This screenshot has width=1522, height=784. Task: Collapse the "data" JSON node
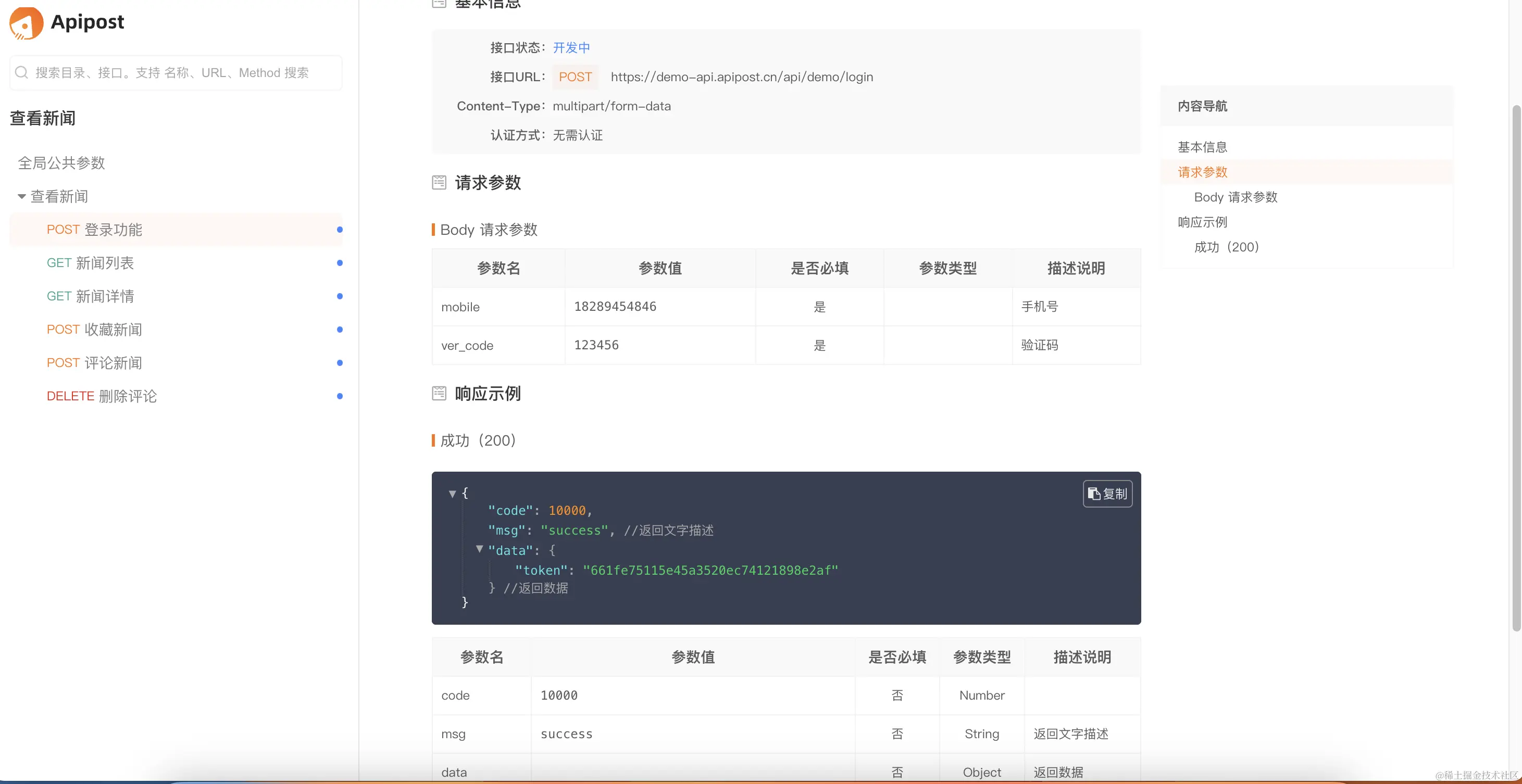(479, 549)
